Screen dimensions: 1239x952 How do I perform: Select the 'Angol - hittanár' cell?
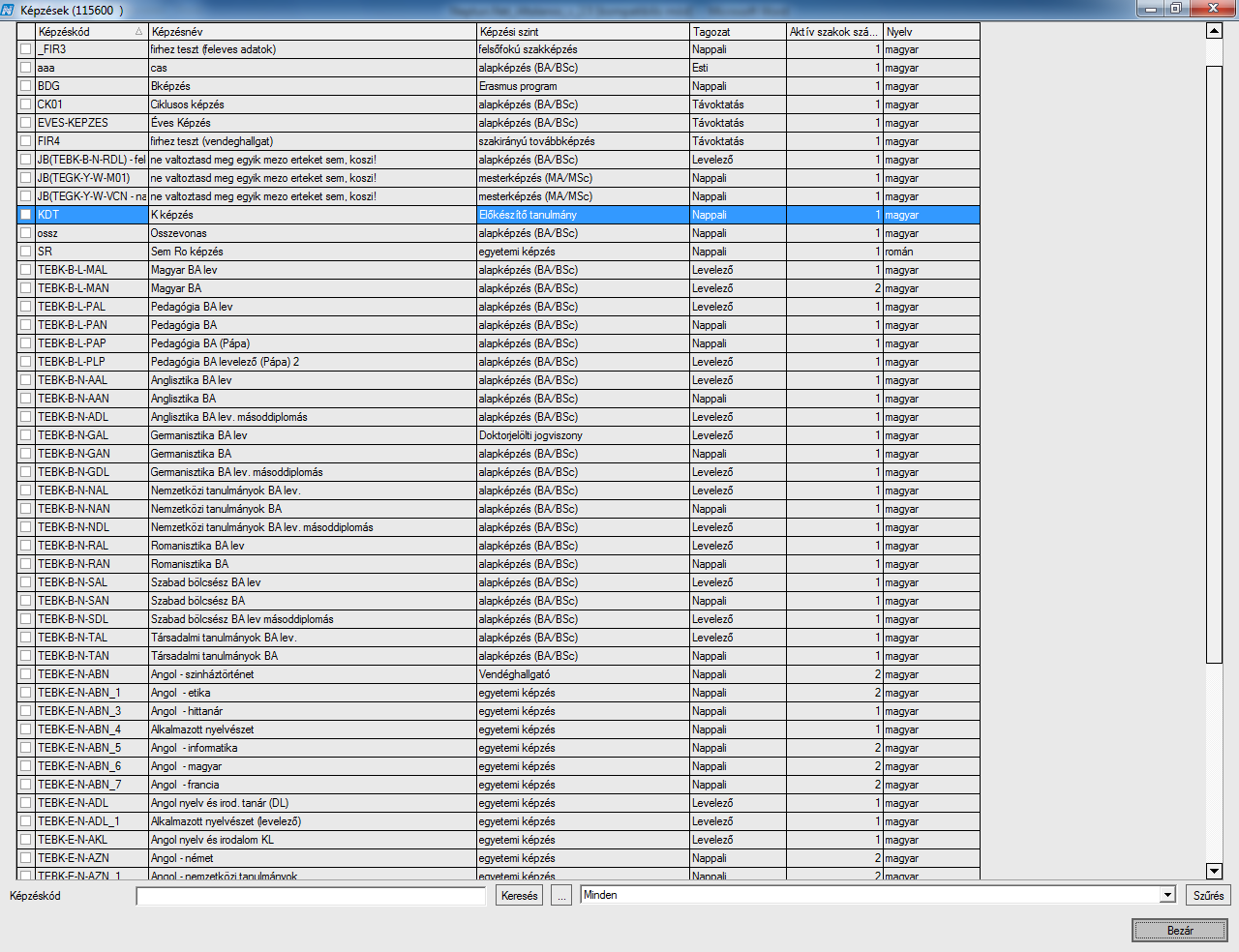tap(313, 711)
